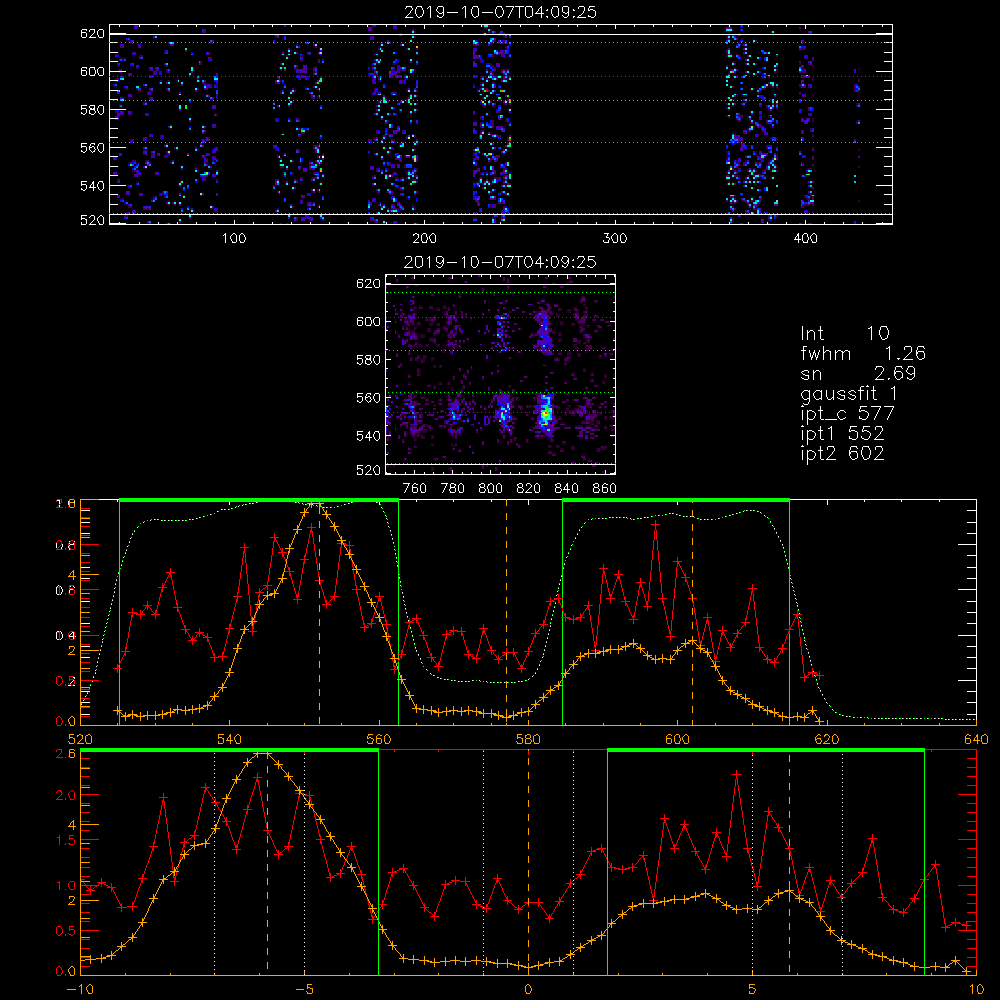The image size is (1000, 1000).
Task: Click x-axis label 820 on zoomed image
Action: coord(529,489)
